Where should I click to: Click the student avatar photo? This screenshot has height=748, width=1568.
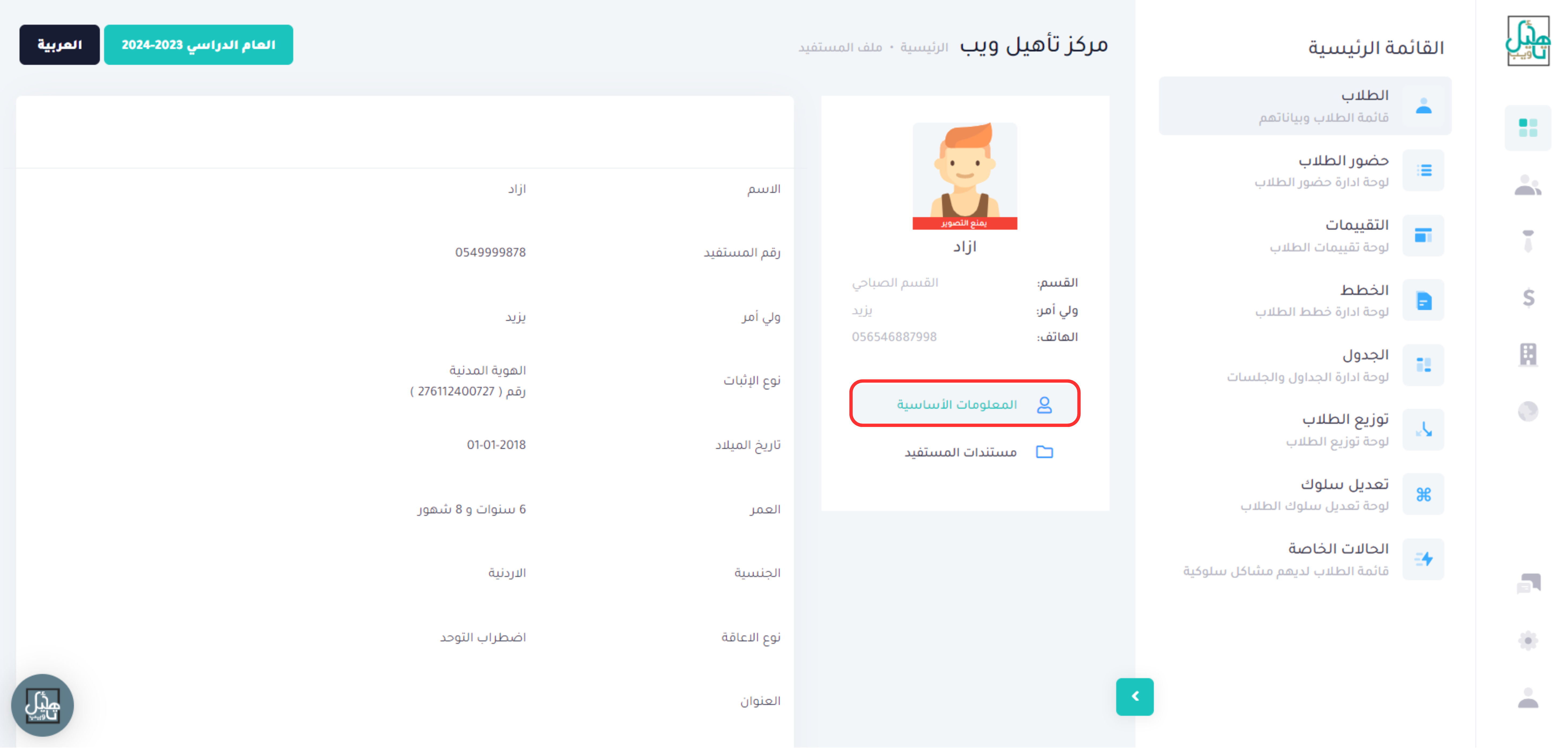click(x=964, y=176)
